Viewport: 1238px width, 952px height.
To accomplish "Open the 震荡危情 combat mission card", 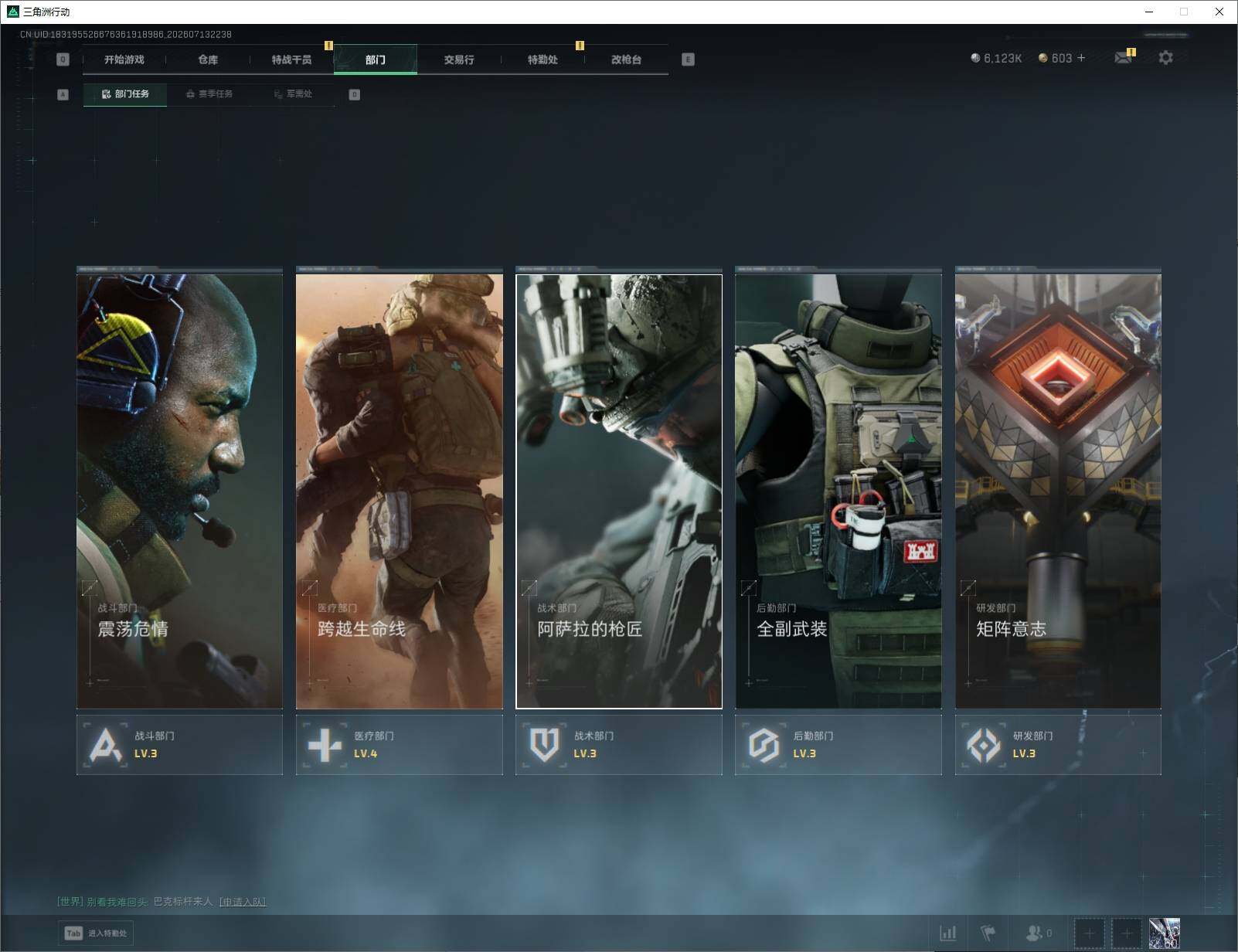I will coord(179,491).
